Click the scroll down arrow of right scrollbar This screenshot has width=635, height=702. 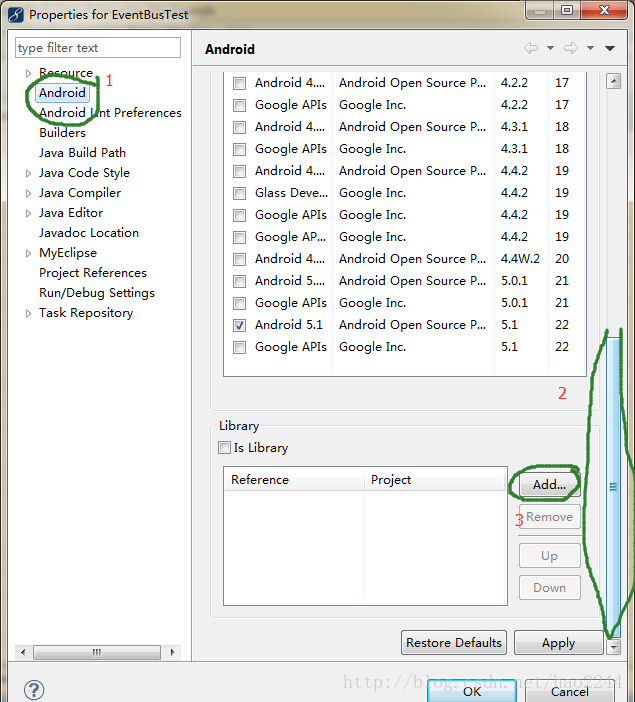click(x=614, y=647)
